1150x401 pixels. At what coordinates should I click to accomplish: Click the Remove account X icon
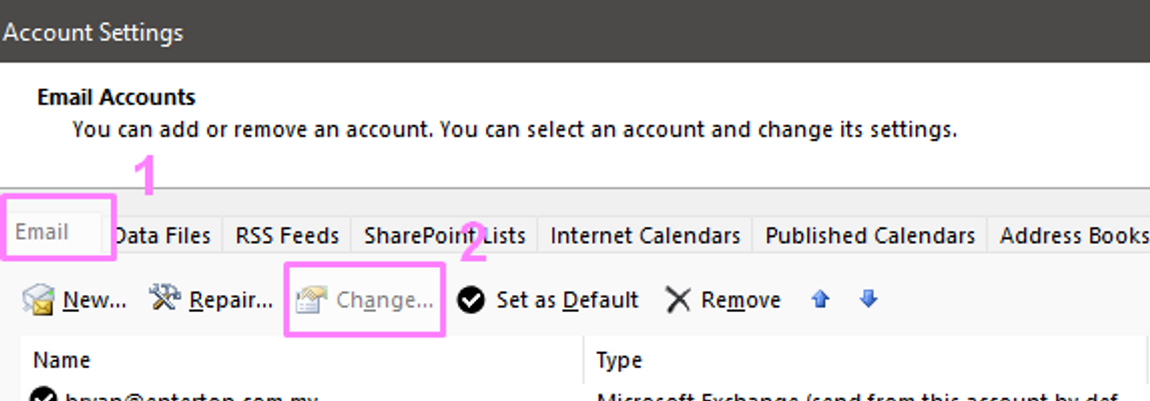pyautogui.click(x=678, y=299)
